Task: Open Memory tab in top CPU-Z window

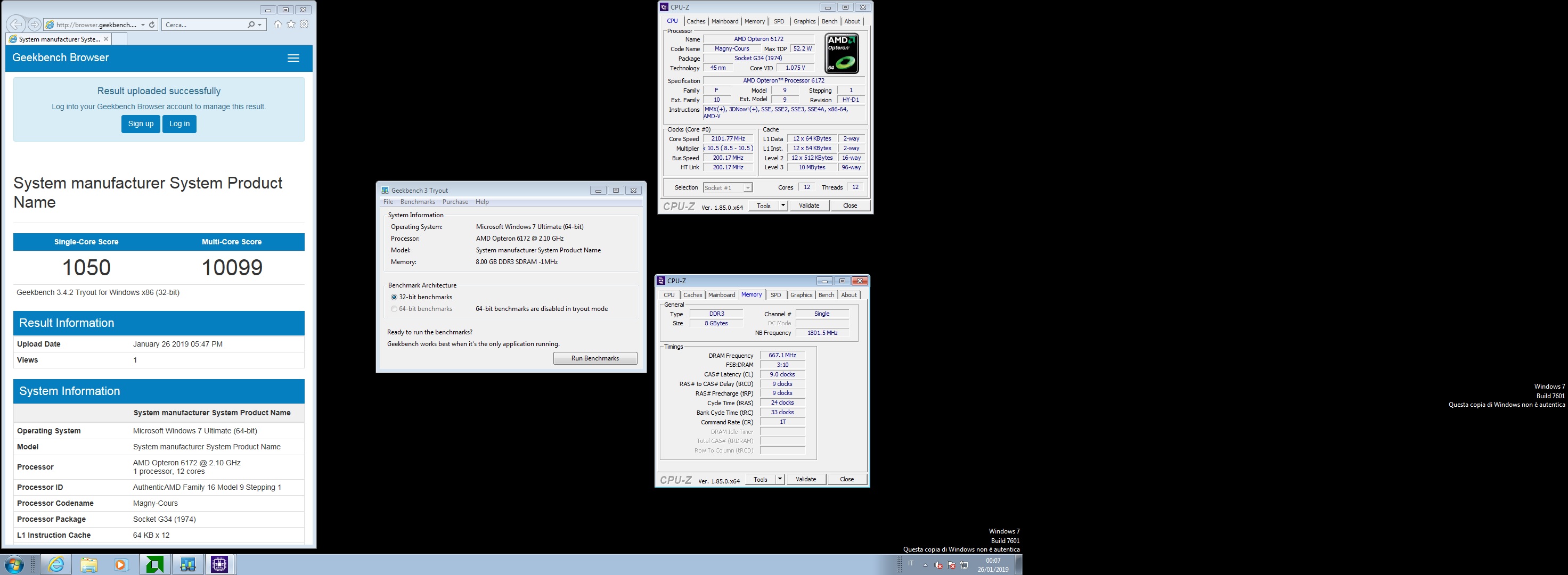Action: (x=755, y=21)
